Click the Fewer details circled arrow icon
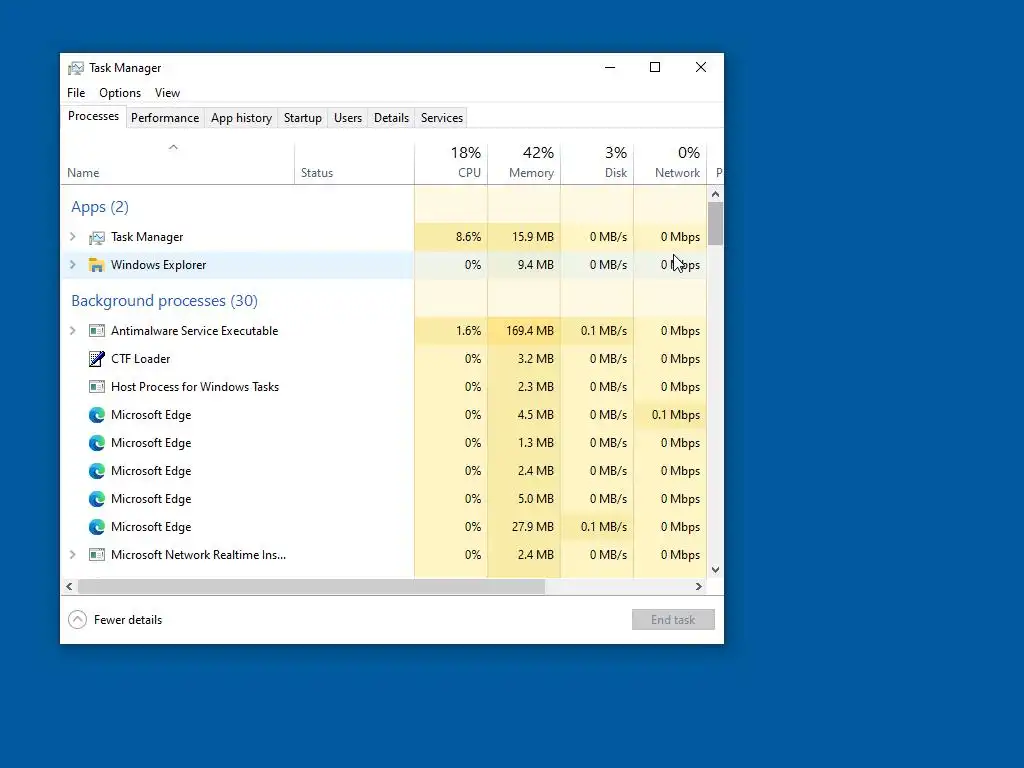Image resolution: width=1024 pixels, height=768 pixels. click(x=77, y=620)
